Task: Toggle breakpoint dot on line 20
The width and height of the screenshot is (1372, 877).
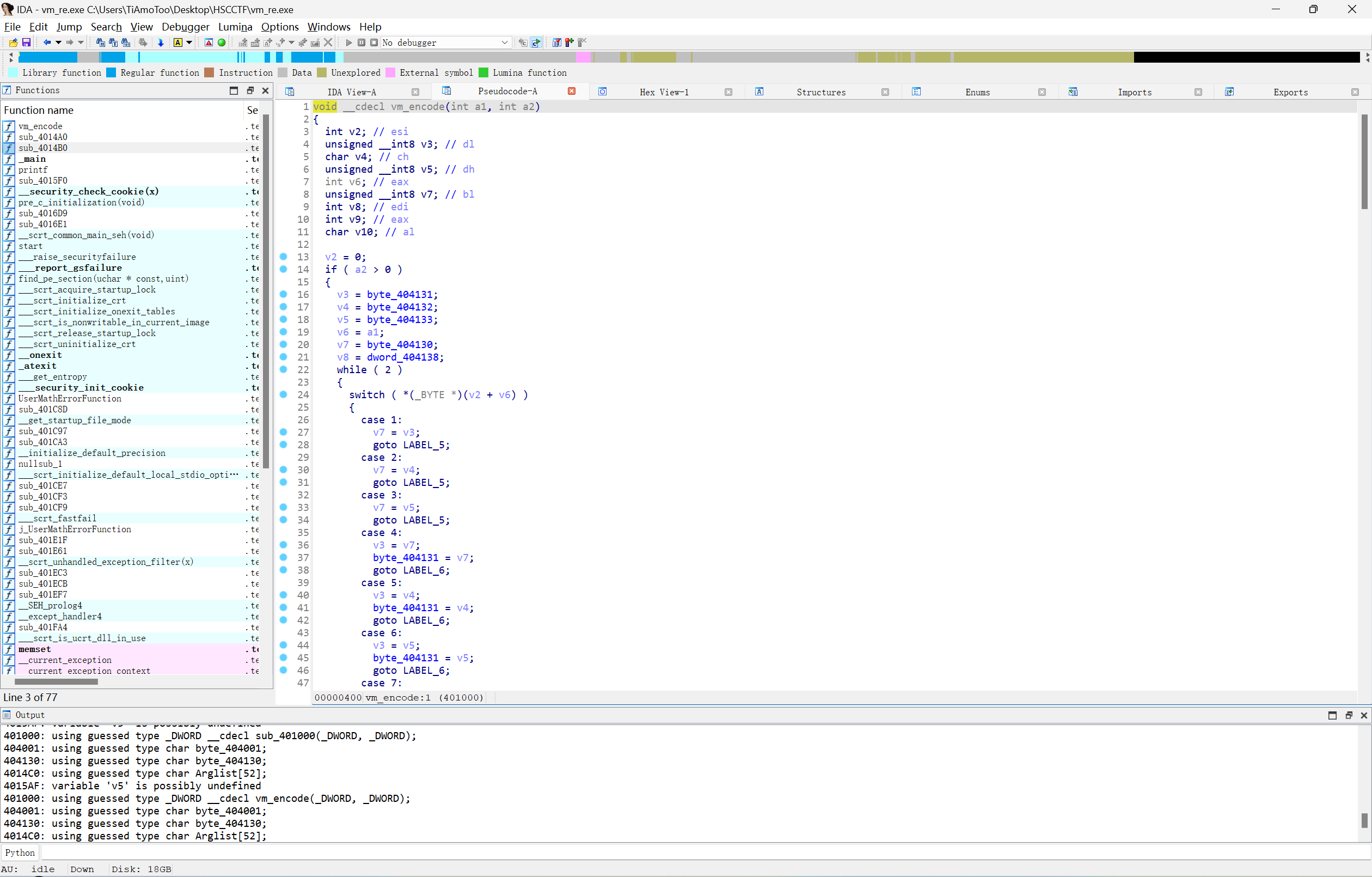Action: point(283,344)
